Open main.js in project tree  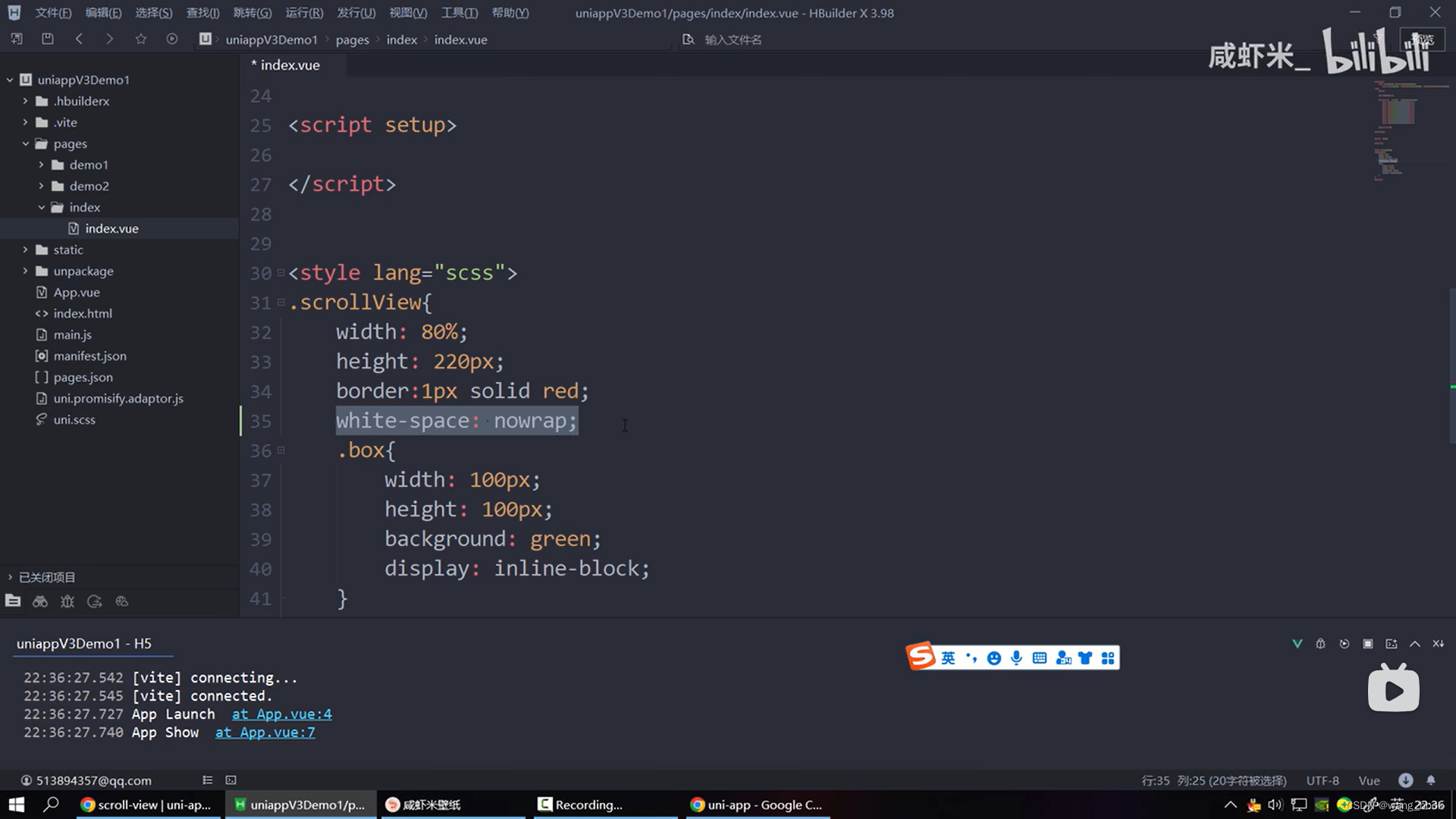(x=72, y=334)
